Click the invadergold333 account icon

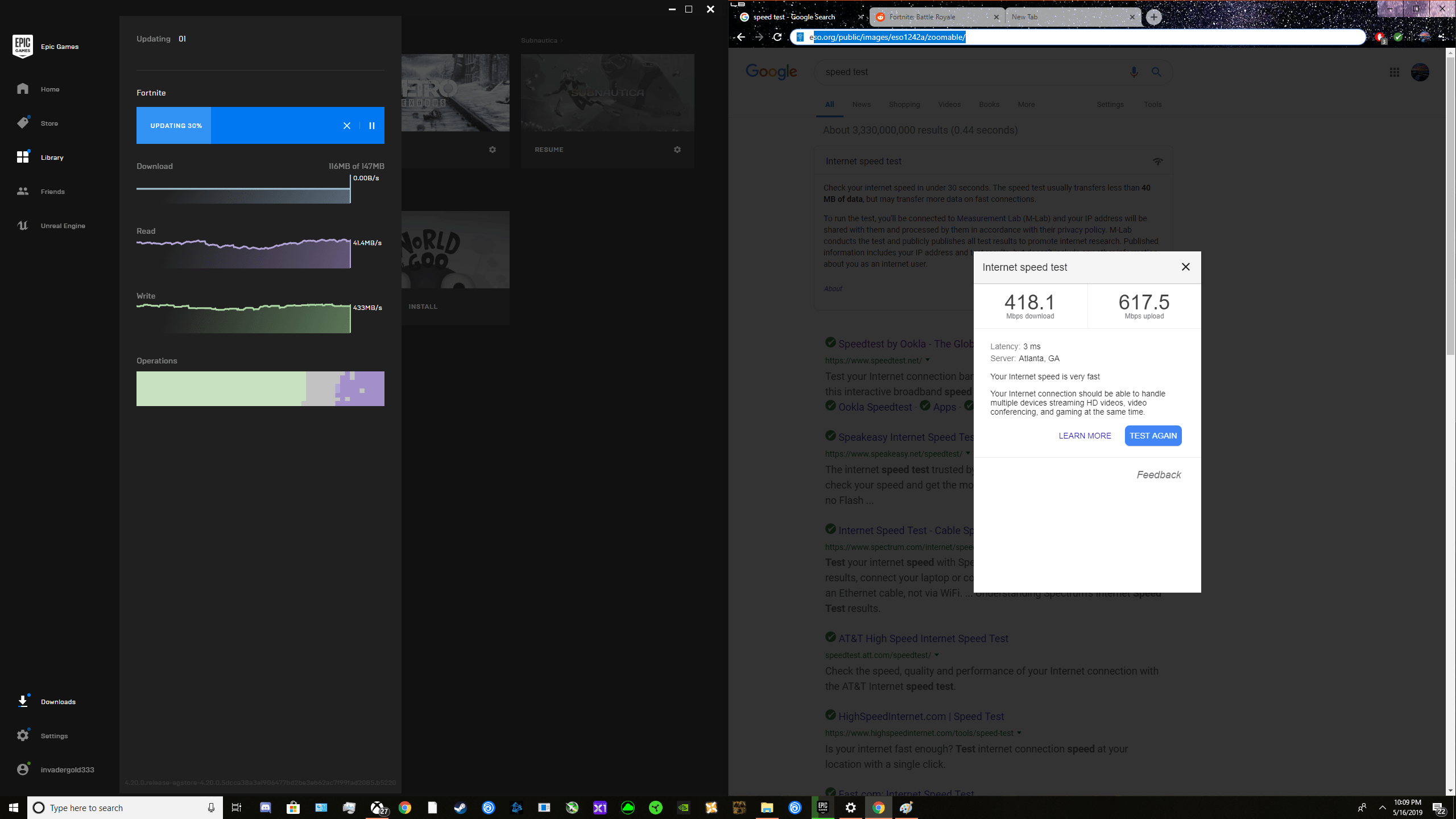pyautogui.click(x=23, y=769)
